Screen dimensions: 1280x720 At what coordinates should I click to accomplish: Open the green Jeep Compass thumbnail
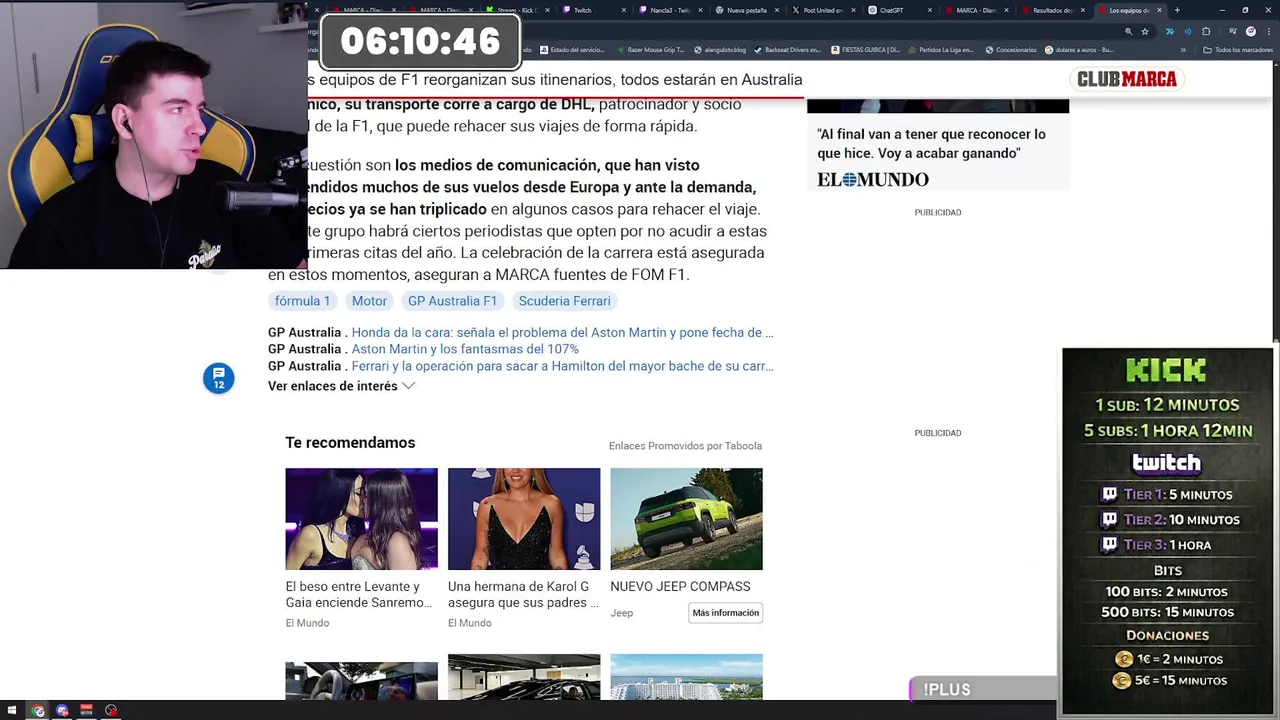point(686,519)
